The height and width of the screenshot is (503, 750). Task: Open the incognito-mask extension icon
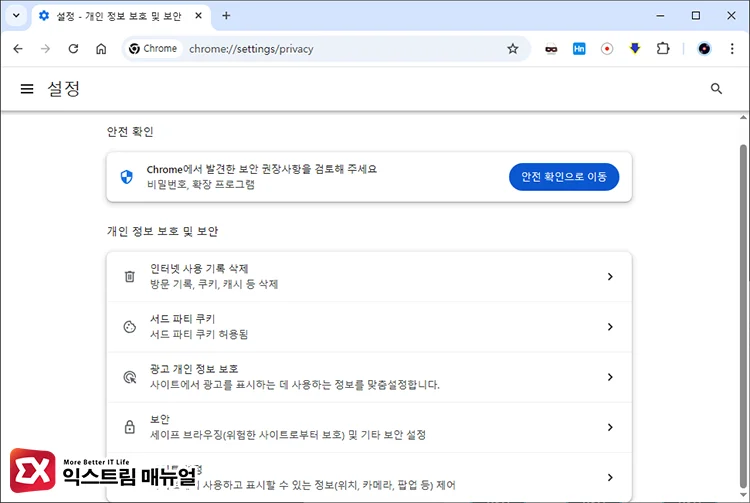pyautogui.click(x=551, y=49)
